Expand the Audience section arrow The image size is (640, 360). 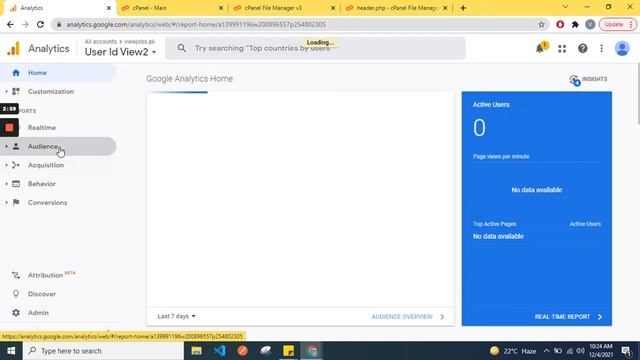click(7, 146)
